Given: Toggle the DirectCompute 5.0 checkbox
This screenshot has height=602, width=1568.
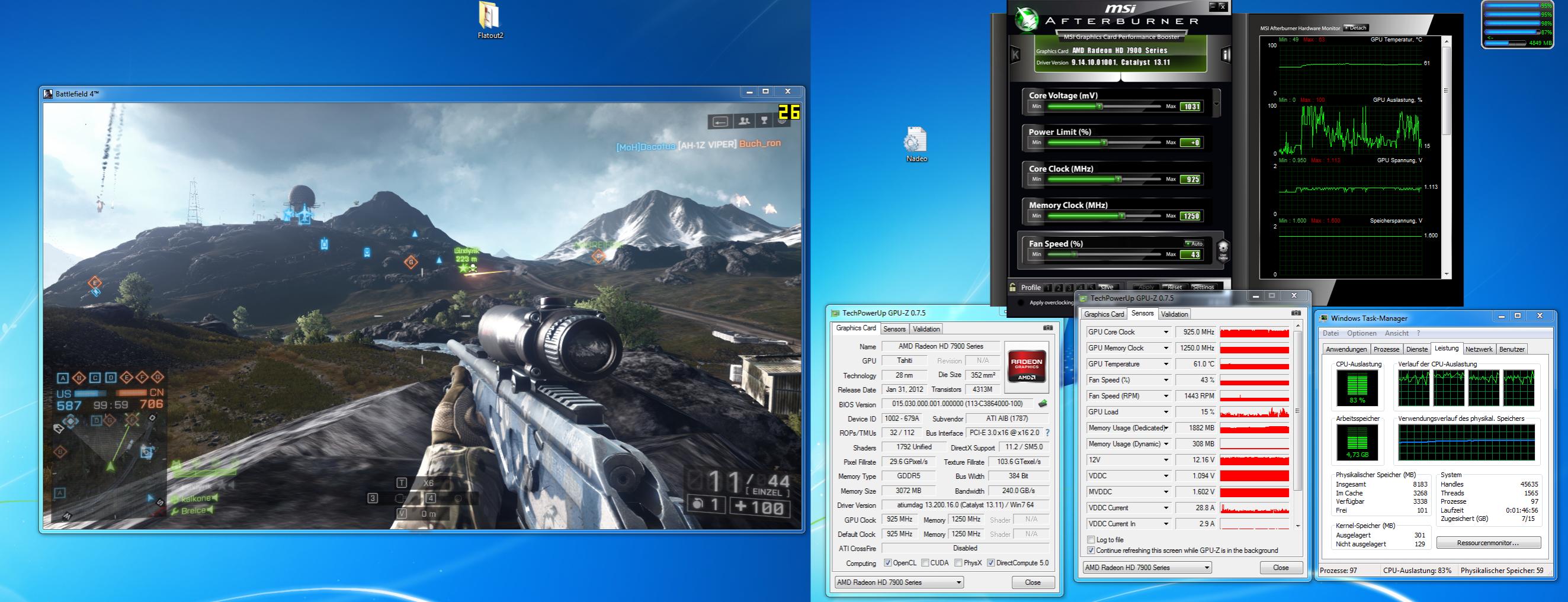Looking at the screenshot, I should pos(990,563).
